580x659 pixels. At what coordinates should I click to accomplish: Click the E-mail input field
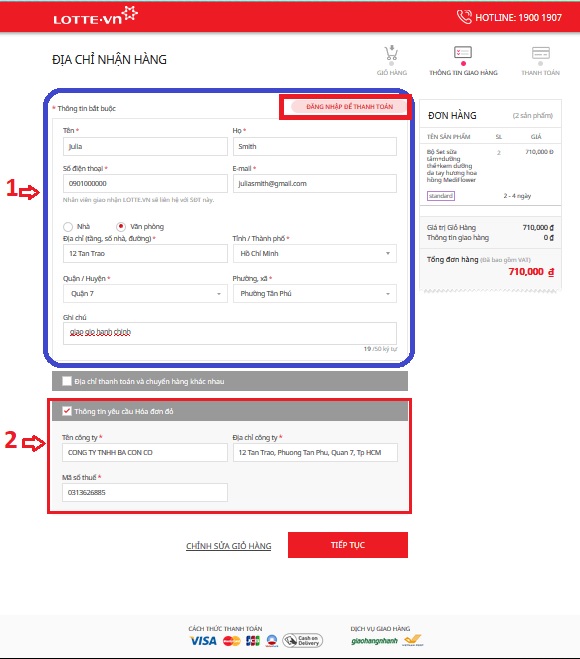click(314, 183)
